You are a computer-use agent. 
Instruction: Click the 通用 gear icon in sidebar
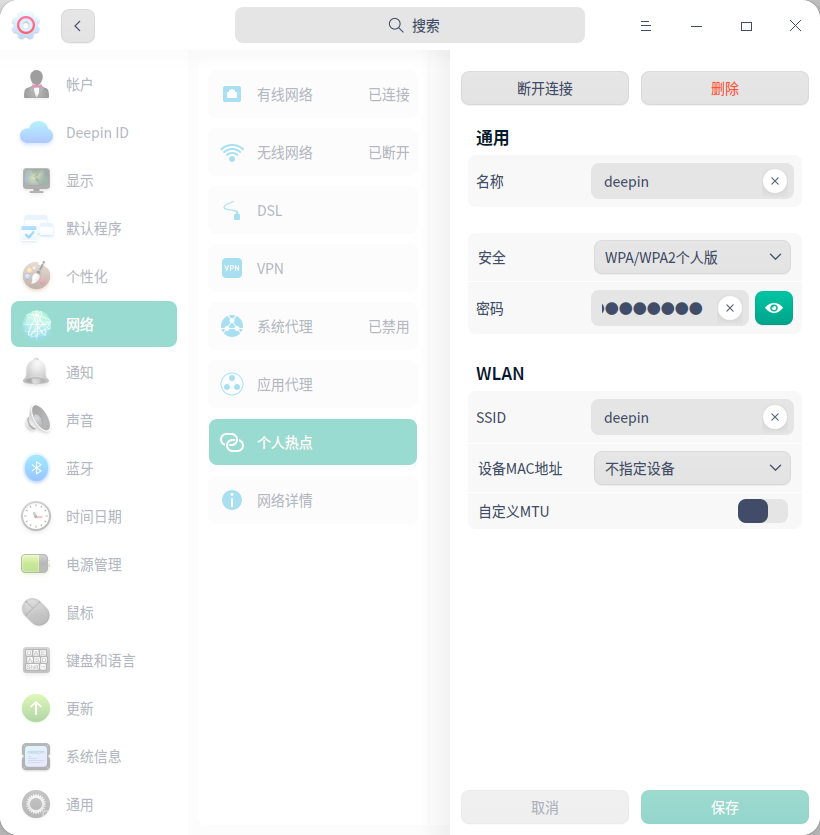coord(36,804)
